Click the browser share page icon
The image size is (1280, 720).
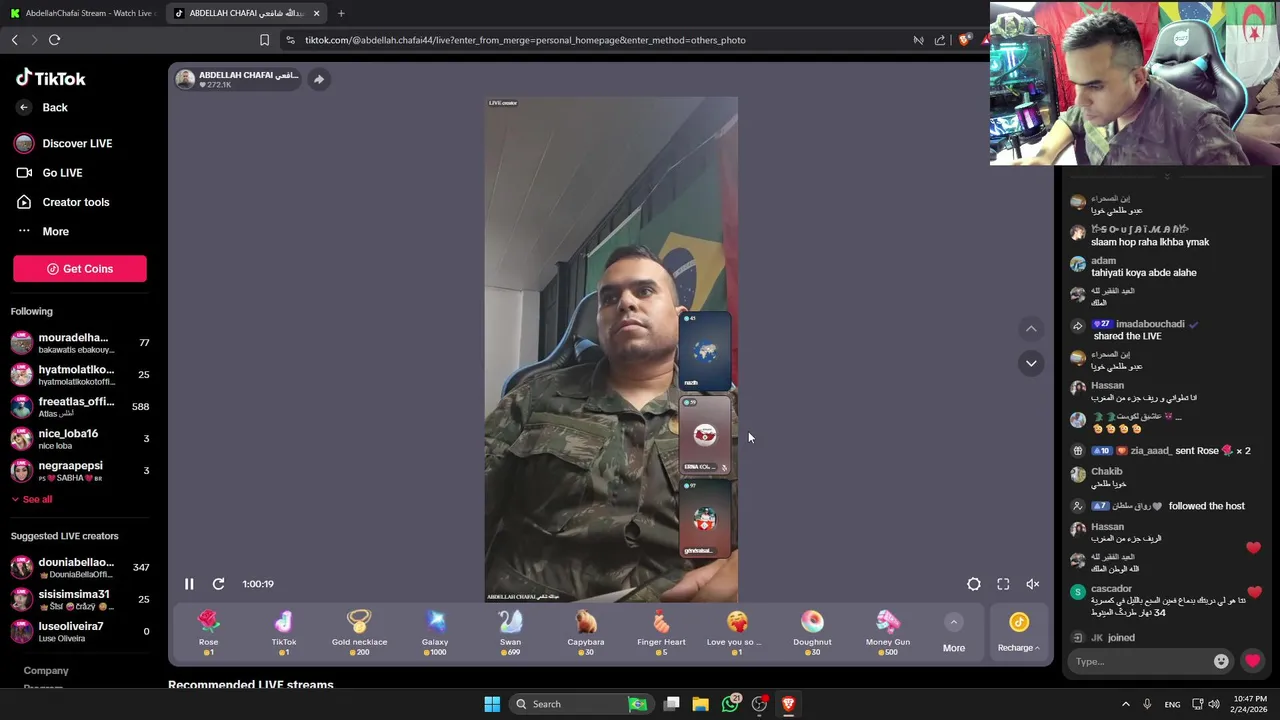click(x=940, y=40)
